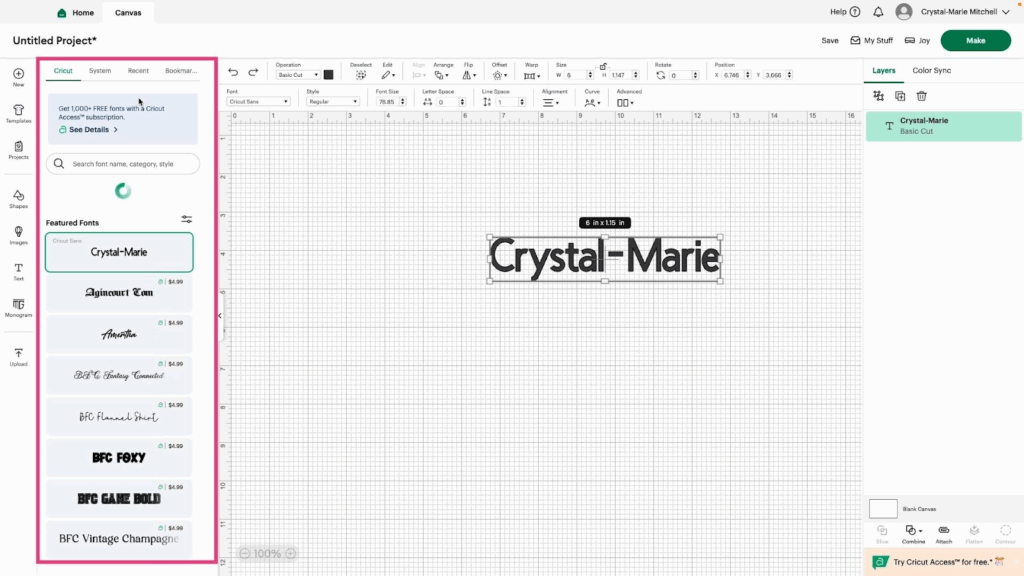Select the BFC Game Bold font
The height and width of the screenshot is (576, 1024).
119,499
